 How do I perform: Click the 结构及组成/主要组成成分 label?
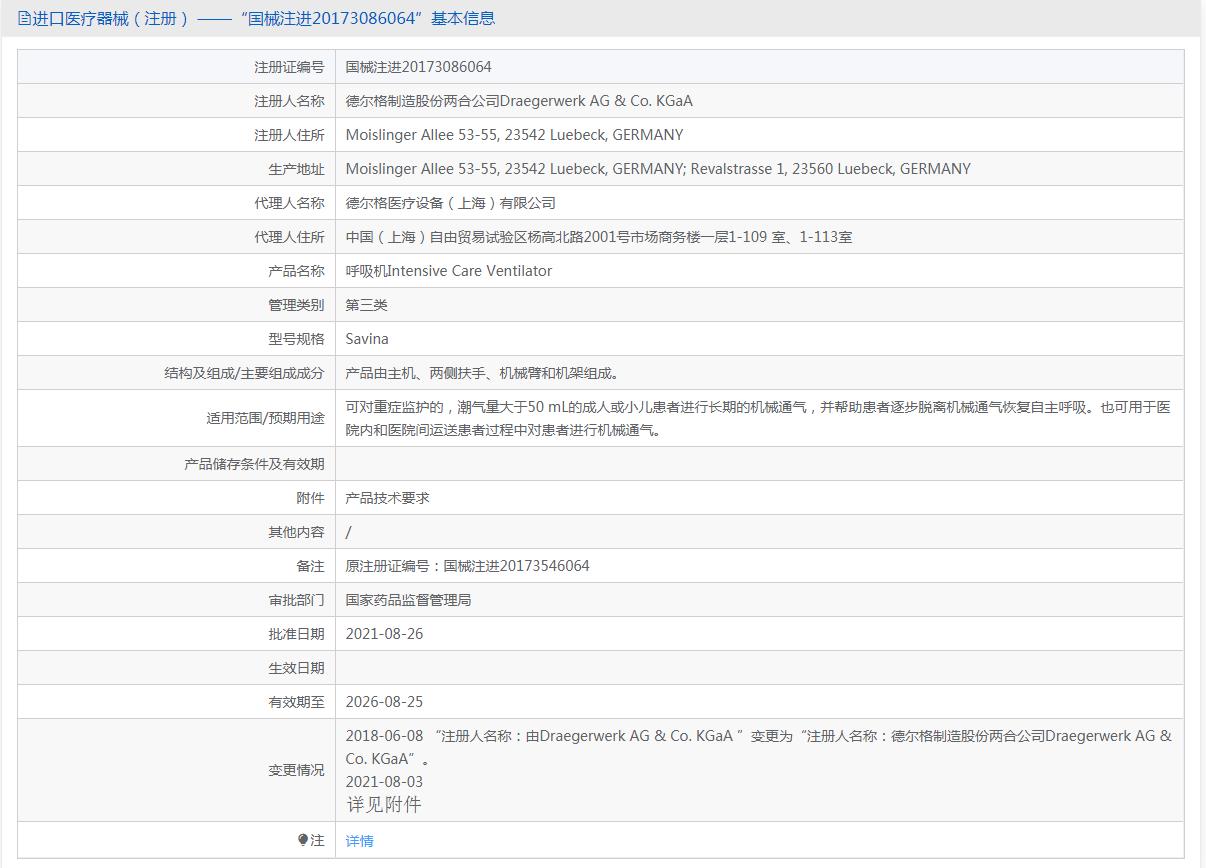click(x=245, y=373)
